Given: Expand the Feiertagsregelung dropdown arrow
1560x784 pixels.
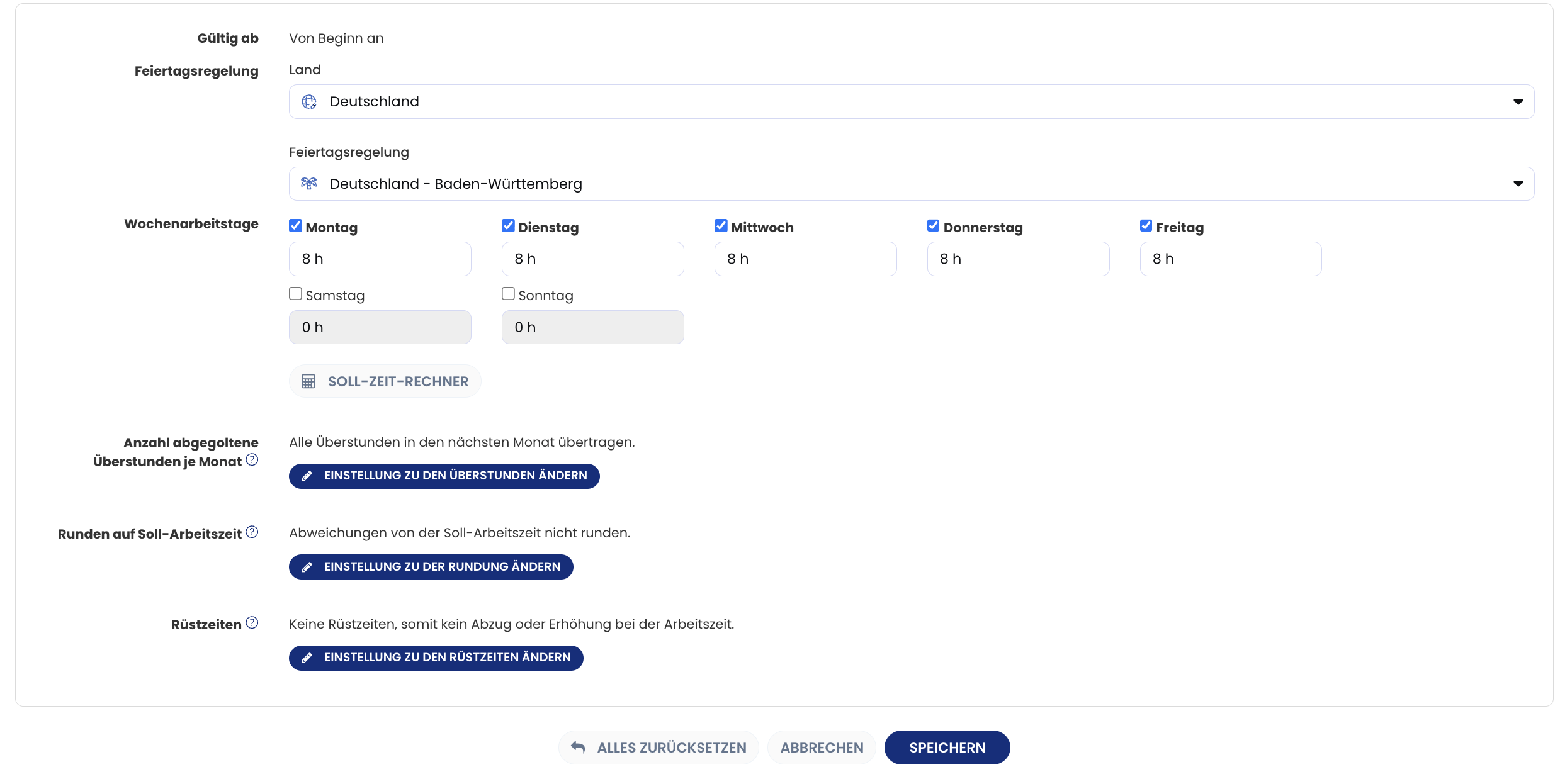Looking at the screenshot, I should coord(1518,184).
